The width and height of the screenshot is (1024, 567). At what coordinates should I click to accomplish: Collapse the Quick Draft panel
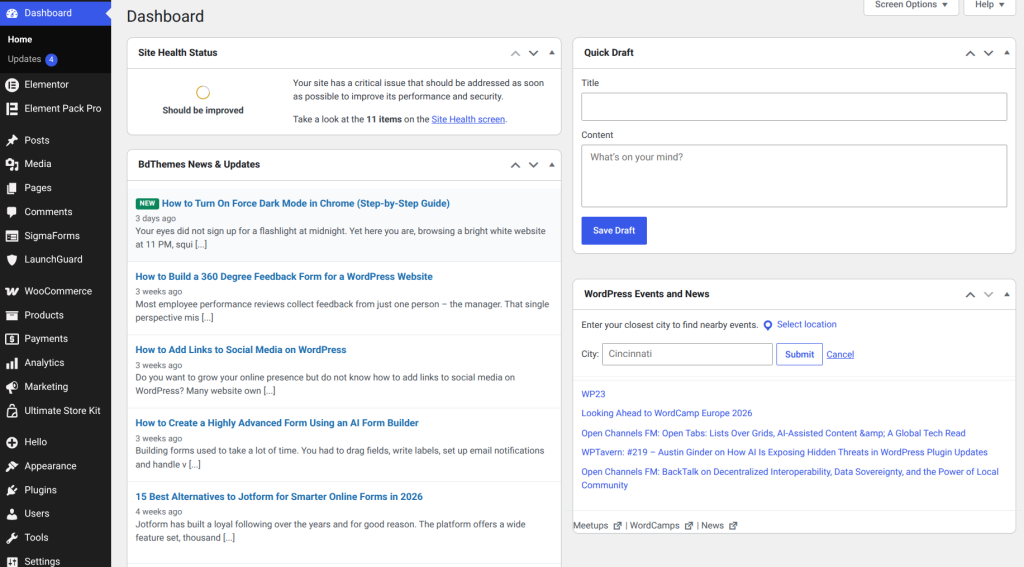1006,53
